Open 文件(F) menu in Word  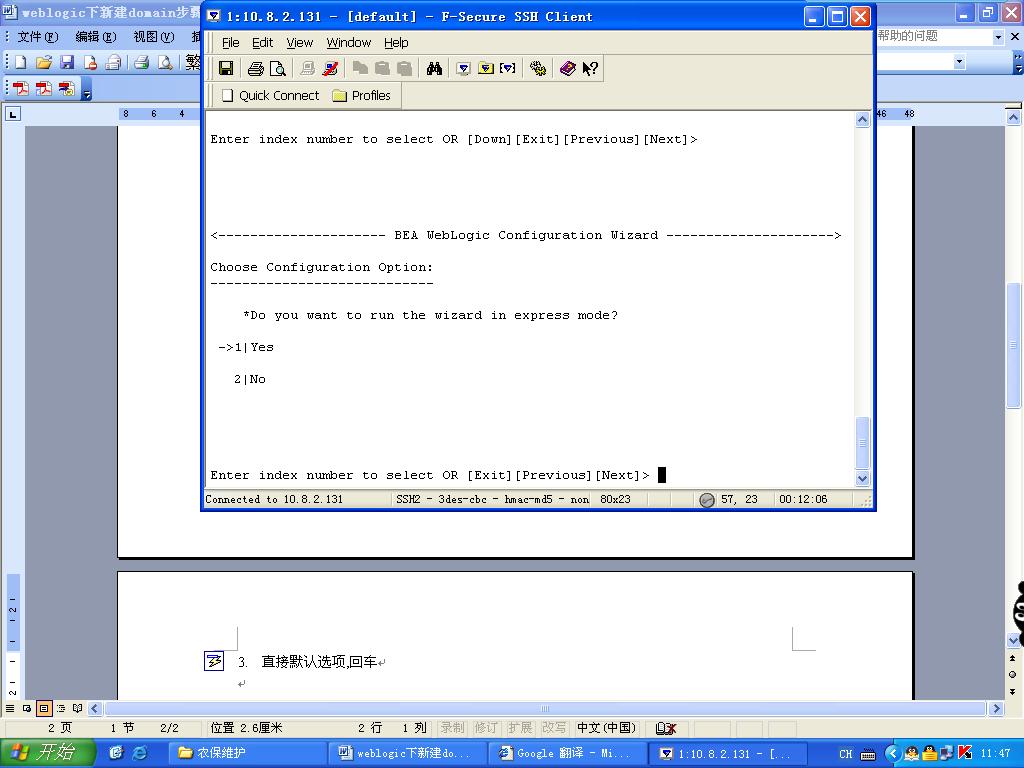(x=38, y=37)
